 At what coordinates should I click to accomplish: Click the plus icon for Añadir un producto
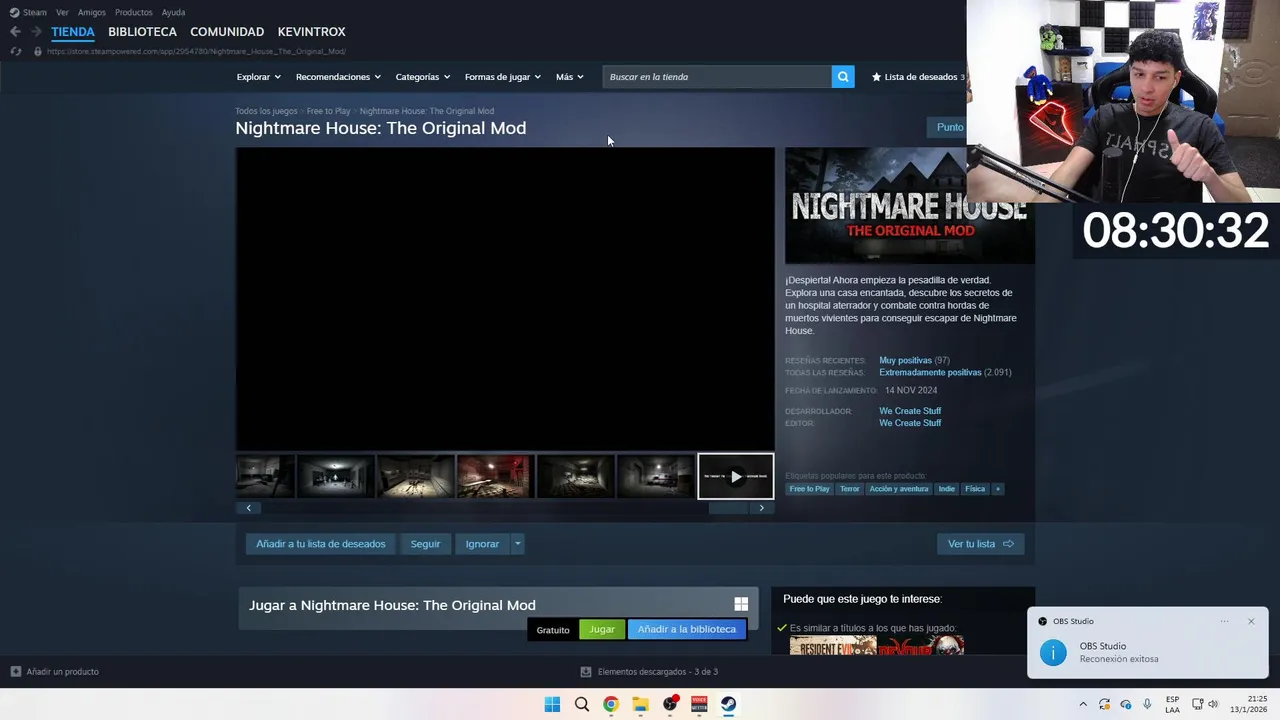coord(15,672)
